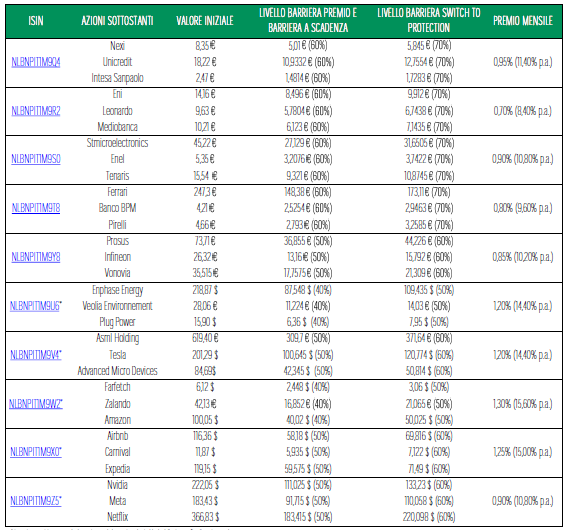
Task: Select the Amazon stock name
Action: 117,420
